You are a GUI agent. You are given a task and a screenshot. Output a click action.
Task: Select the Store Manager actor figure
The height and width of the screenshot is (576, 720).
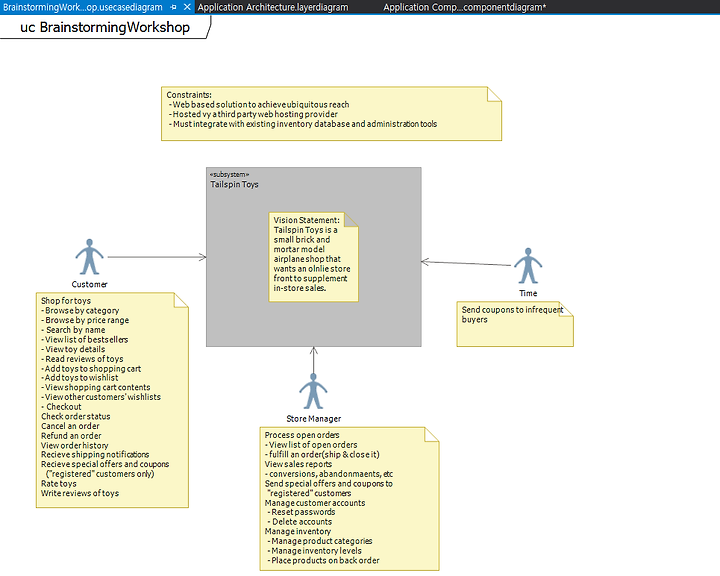313,391
